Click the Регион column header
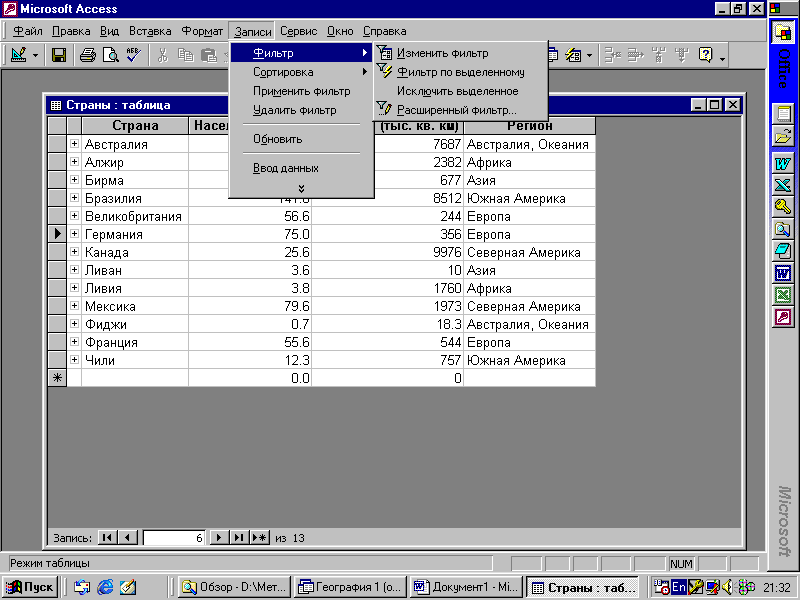The height and width of the screenshot is (600, 800). [530, 126]
